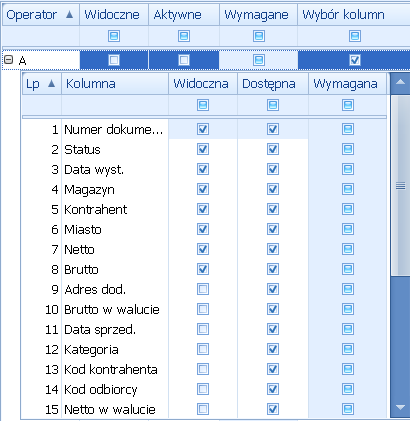410x421 pixels.
Task: Uncheck Dostępna for Status
Action: pos(273,149)
